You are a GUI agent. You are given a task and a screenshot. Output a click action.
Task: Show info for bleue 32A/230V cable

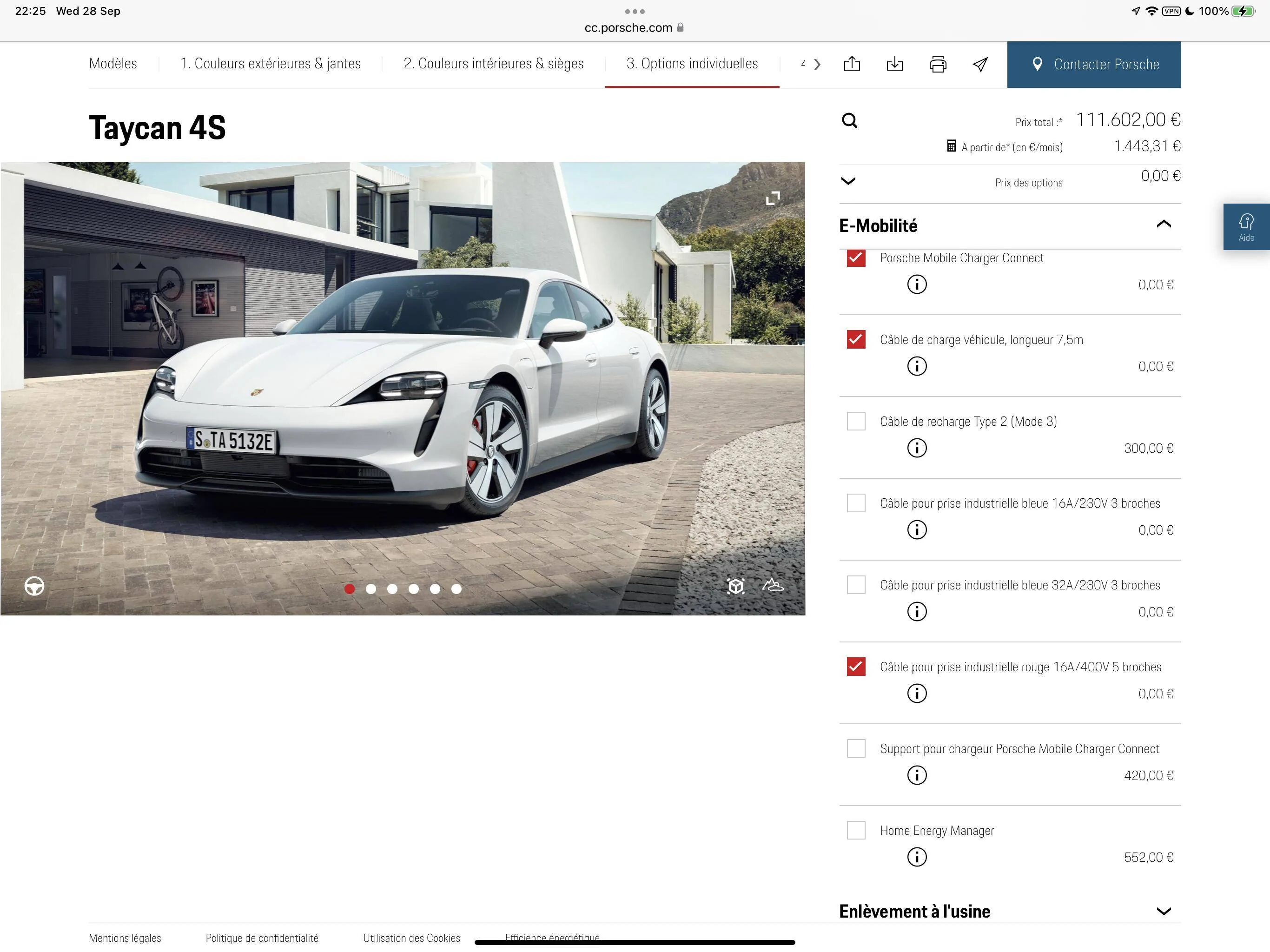(917, 612)
